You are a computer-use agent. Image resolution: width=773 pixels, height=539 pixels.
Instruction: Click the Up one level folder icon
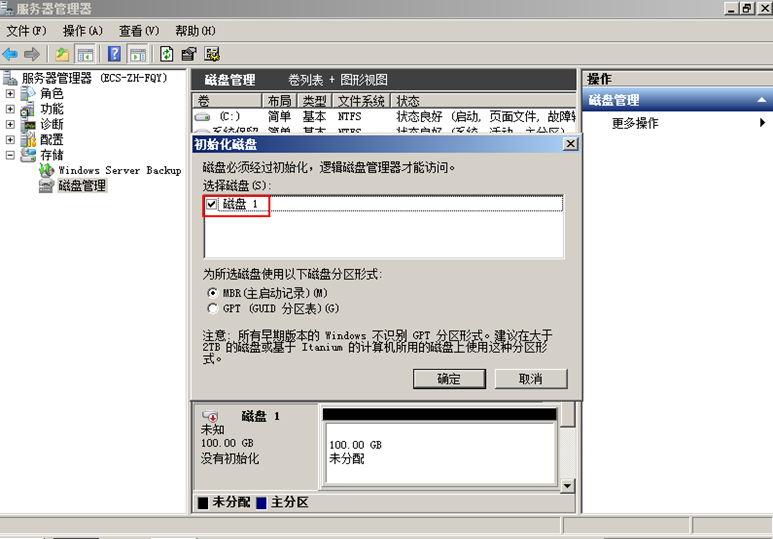click(x=62, y=54)
